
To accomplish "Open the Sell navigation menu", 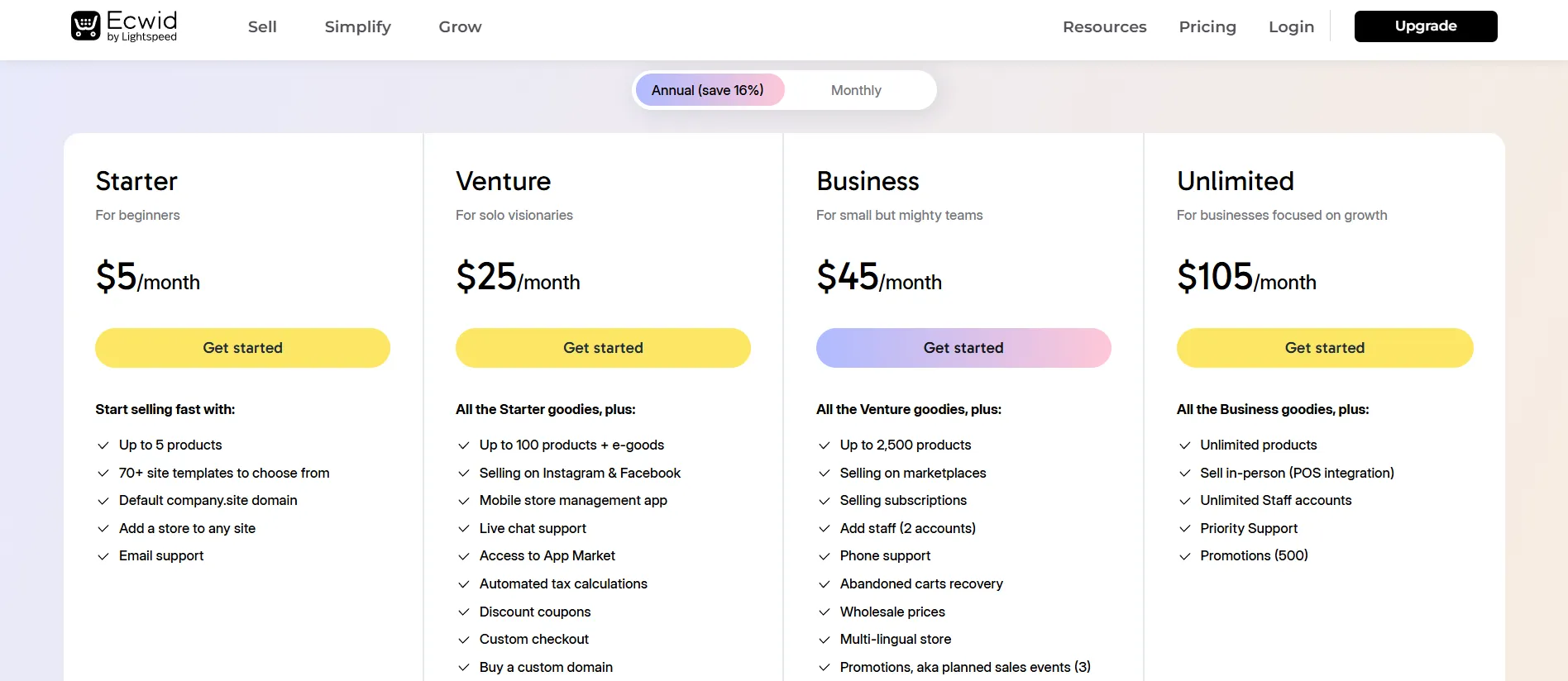I will [x=262, y=26].
